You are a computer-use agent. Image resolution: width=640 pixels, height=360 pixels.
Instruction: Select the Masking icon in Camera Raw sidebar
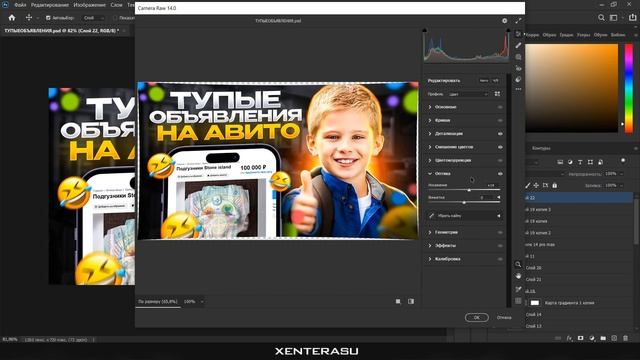click(x=518, y=57)
